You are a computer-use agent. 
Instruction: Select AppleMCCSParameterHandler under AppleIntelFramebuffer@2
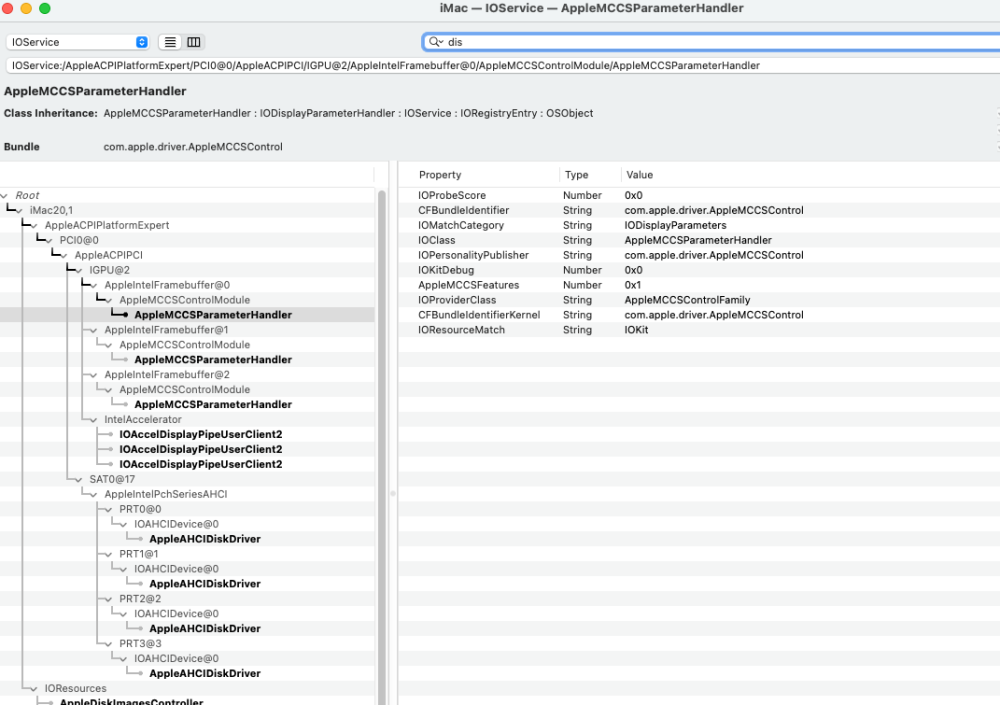coord(213,404)
